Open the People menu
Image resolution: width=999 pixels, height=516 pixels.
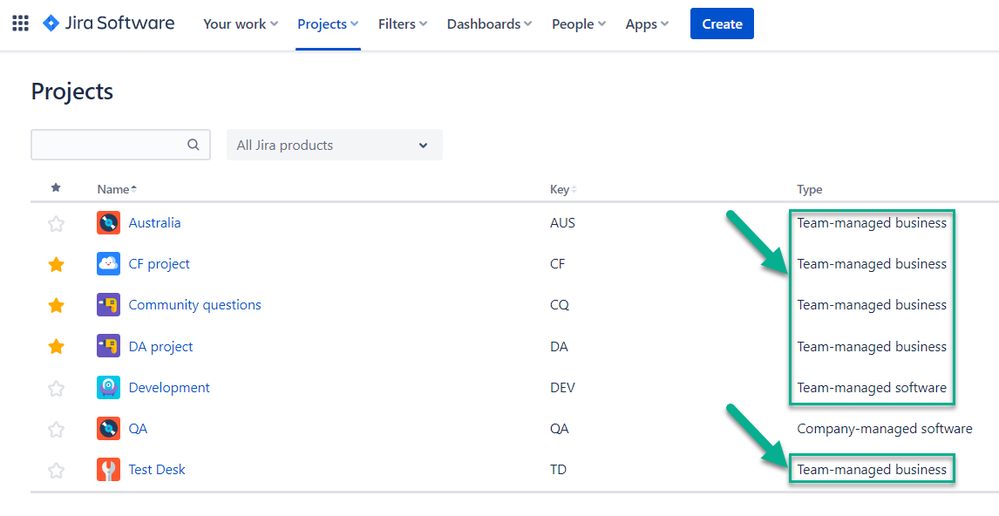coord(579,24)
